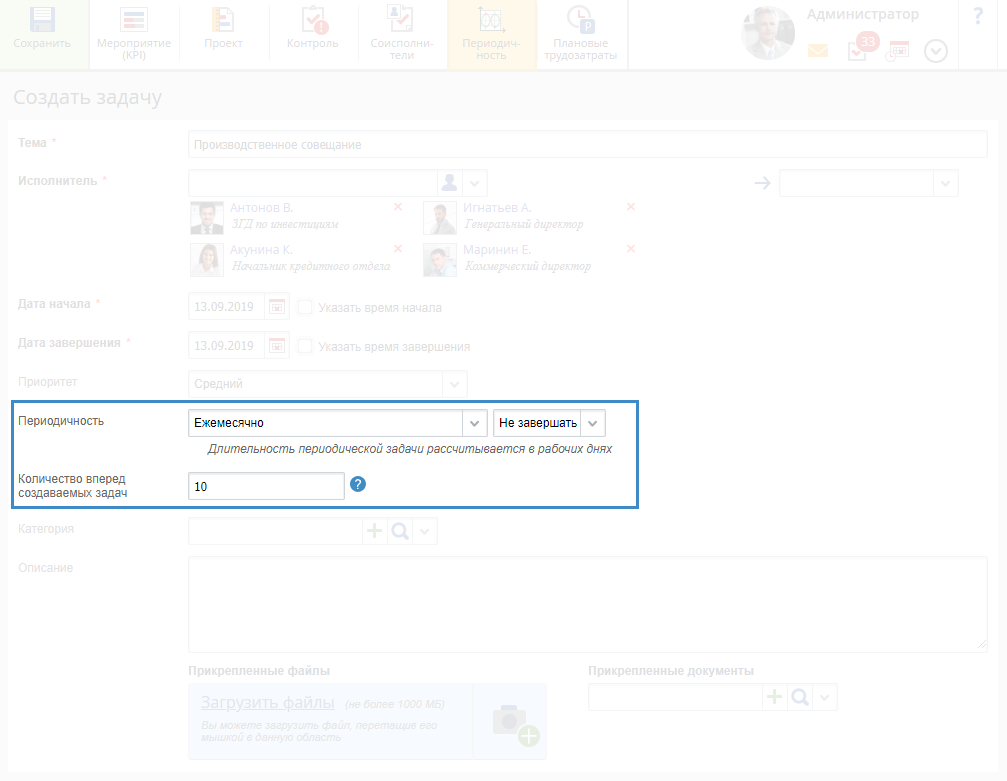
Task: Click the Контроль toolbar icon
Action: click(x=312, y=20)
